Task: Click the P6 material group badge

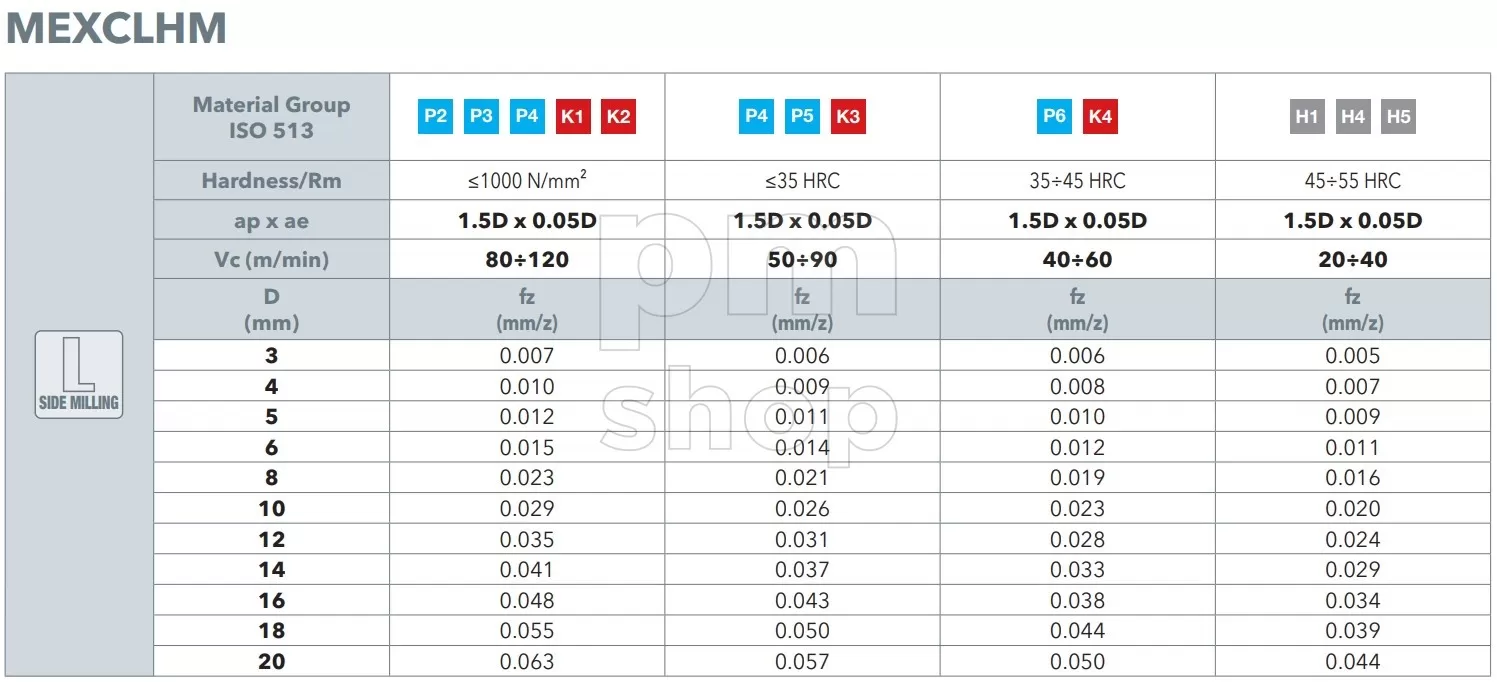Action: click(x=1054, y=116)
